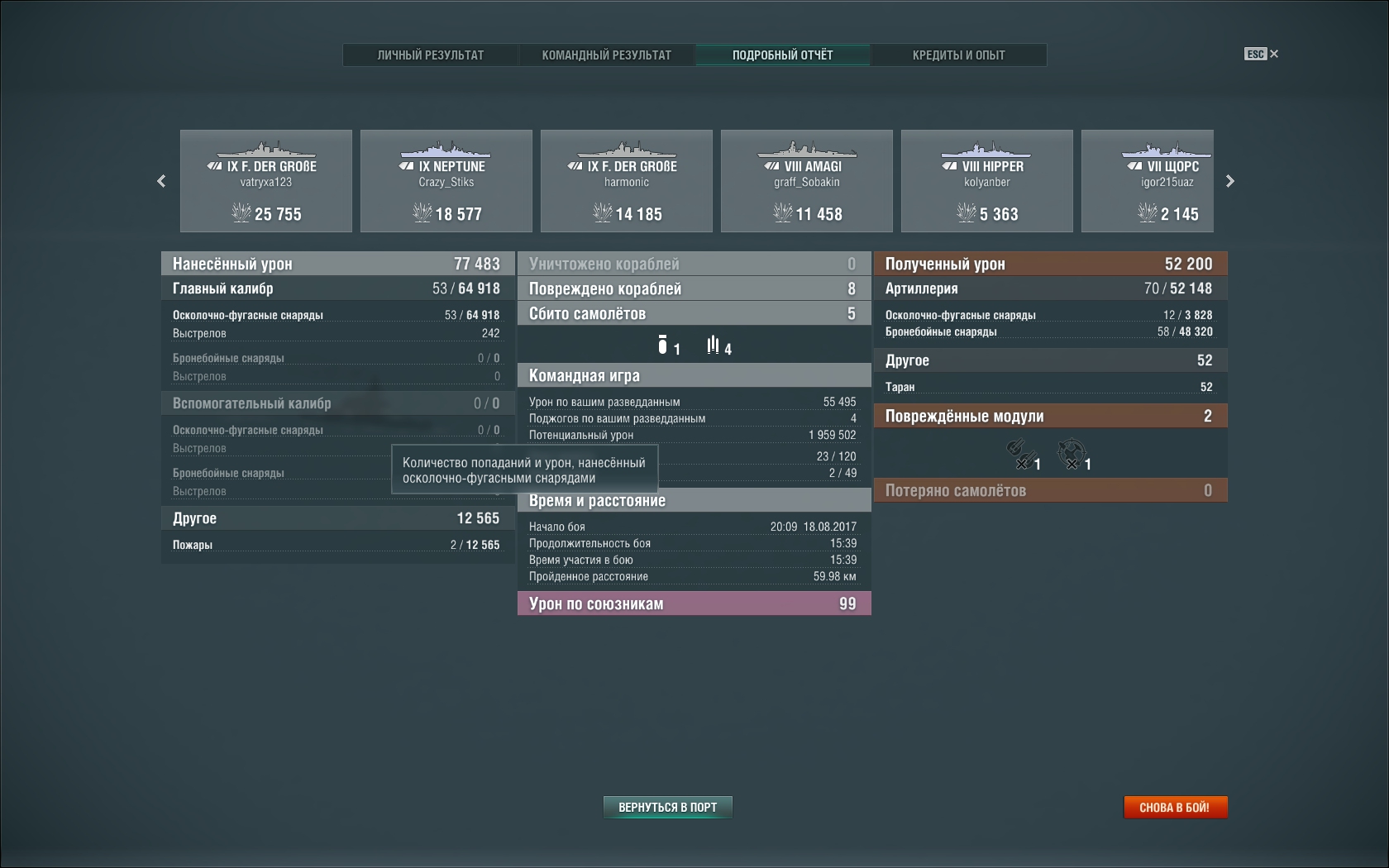1389x868 pixels.
Task: Click the Потеряно самолётов header
Action: 1051,490
